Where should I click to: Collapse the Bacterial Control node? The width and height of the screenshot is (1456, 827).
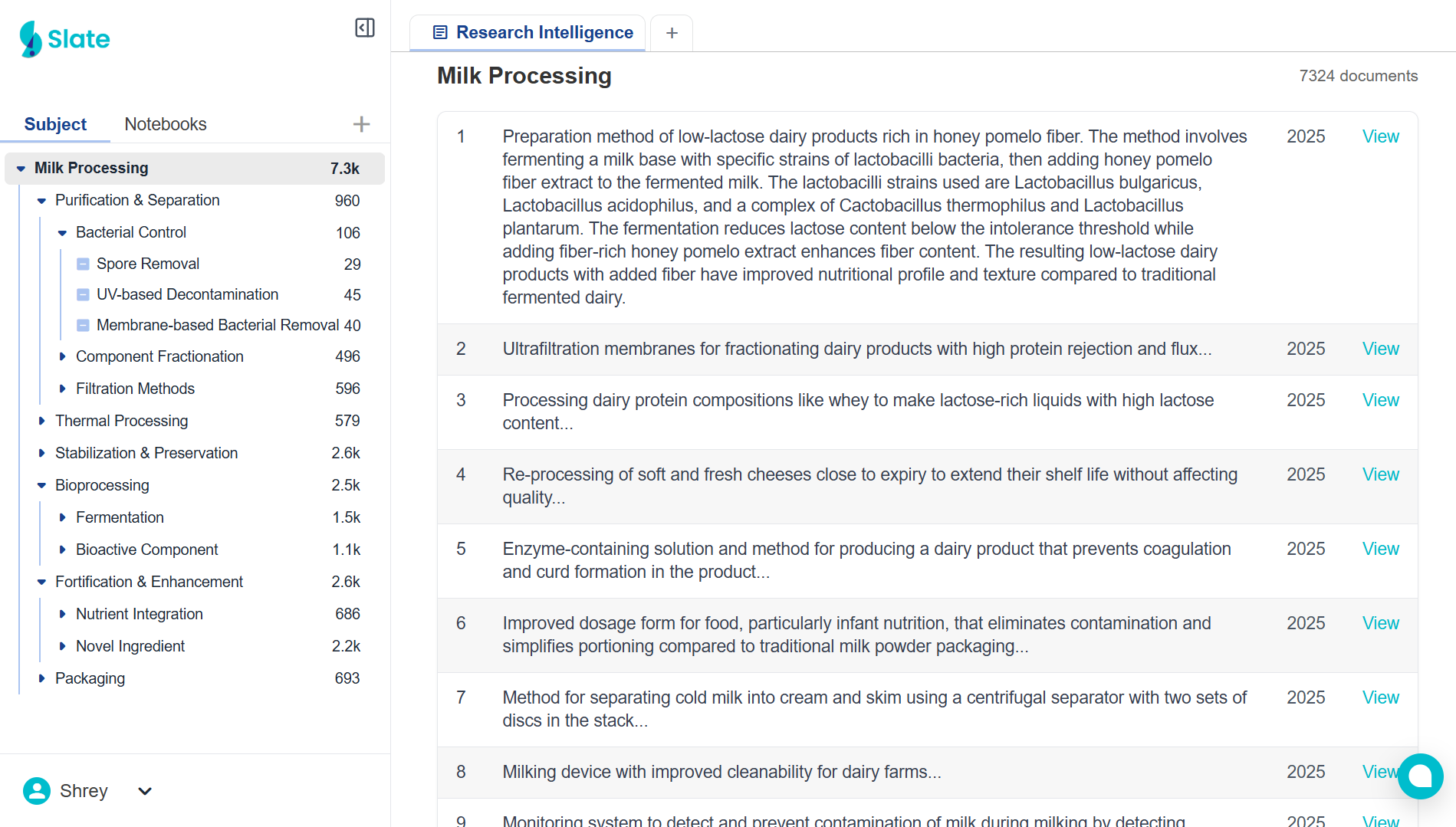click(x=63, y=233)
